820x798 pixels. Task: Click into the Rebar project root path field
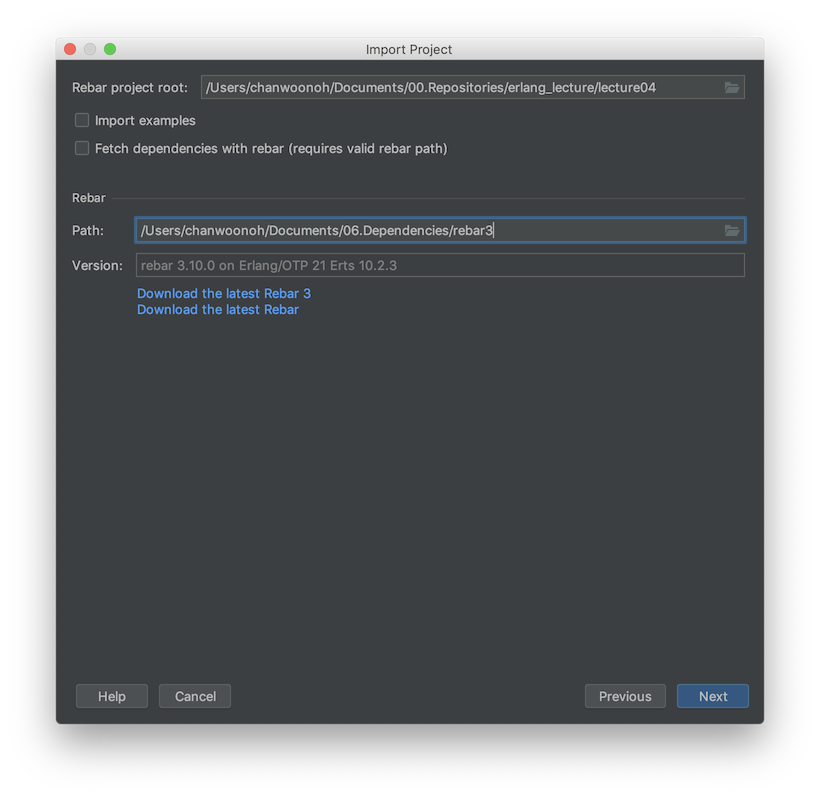tap(450, 87)
